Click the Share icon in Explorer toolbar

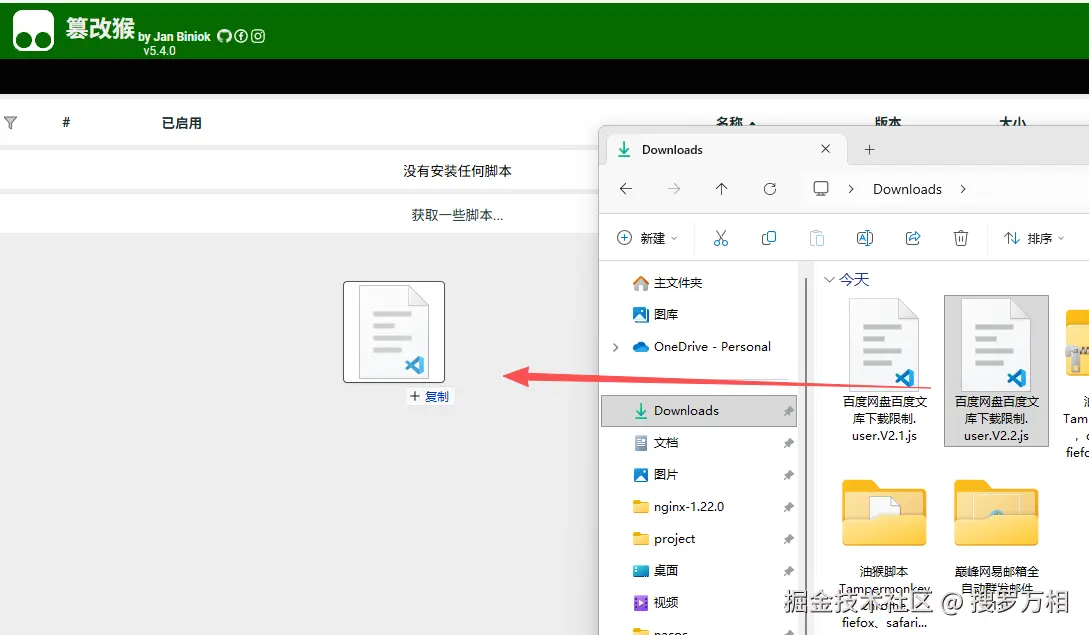(x=913, y=238)
